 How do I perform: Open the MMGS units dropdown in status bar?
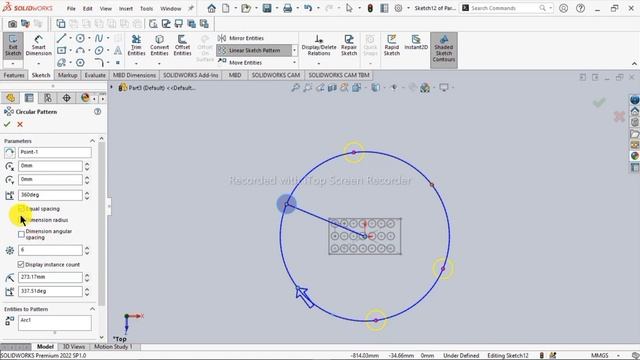pos(618,356)
